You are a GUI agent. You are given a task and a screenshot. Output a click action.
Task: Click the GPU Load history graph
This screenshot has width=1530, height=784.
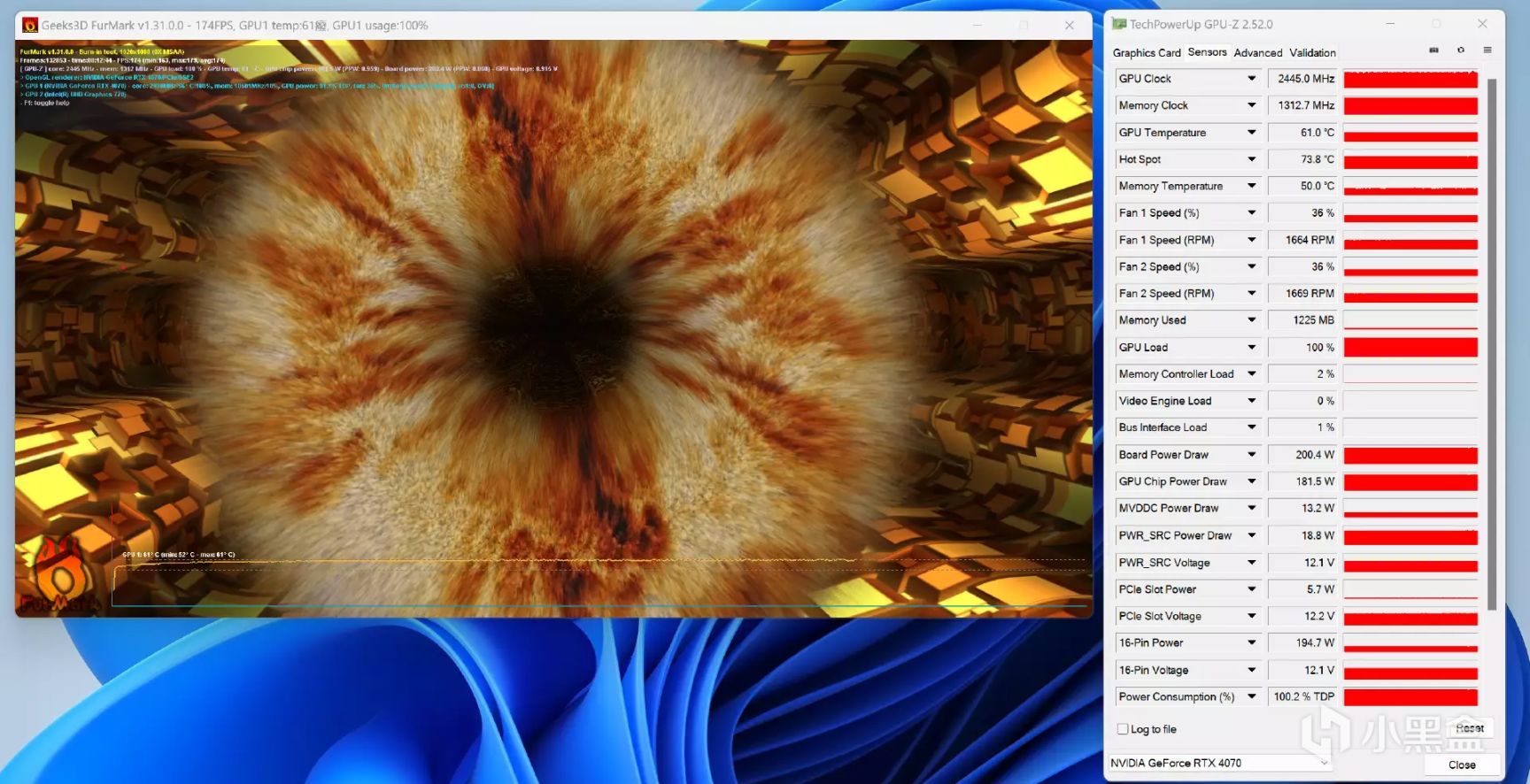(1410, 348)
